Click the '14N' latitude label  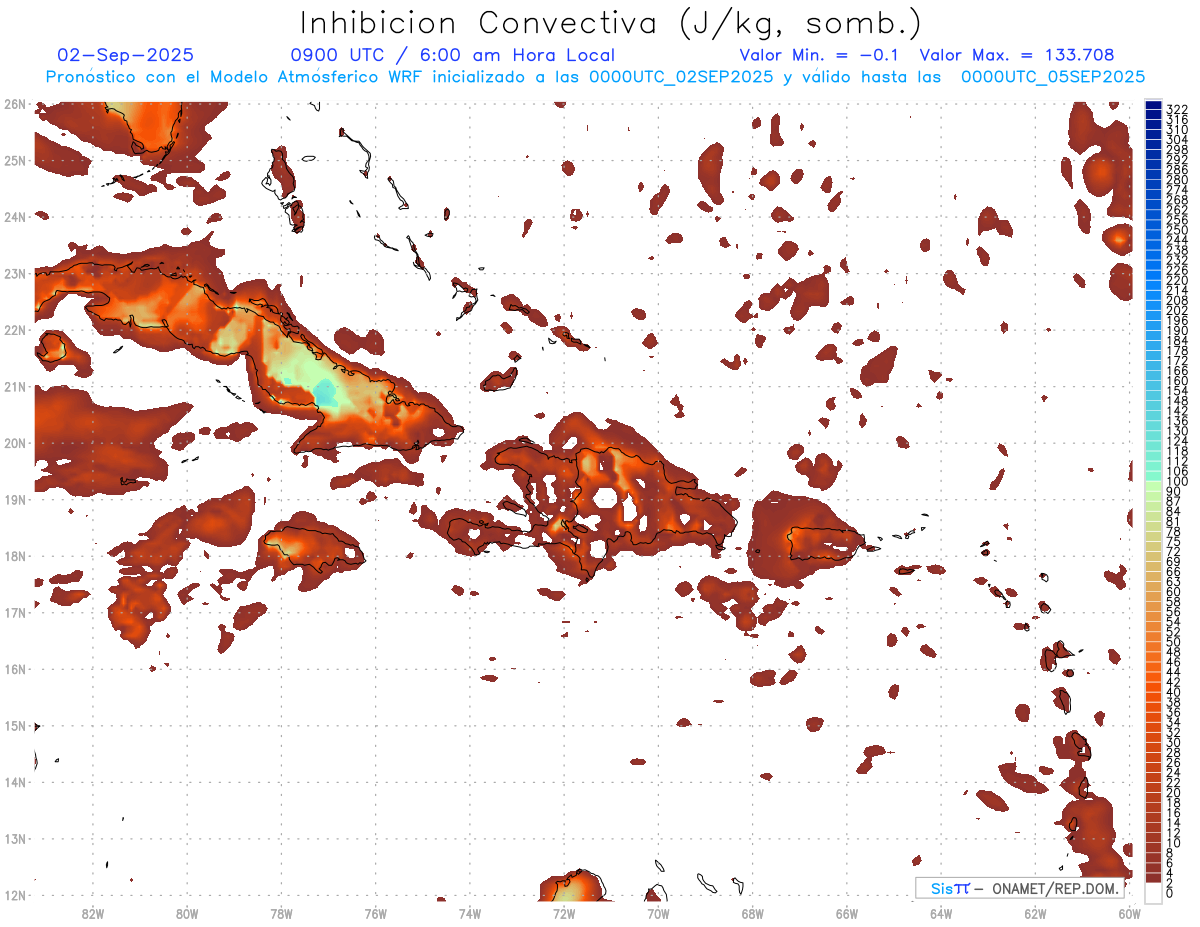tap(14, 782)
